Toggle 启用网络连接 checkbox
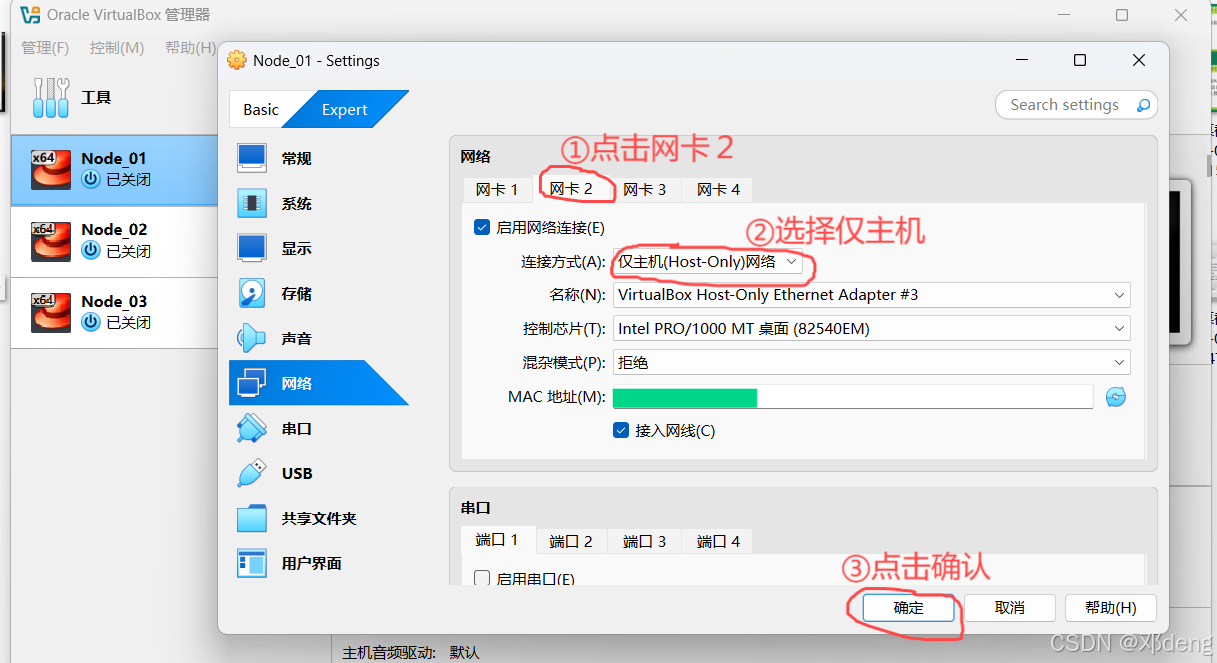Image resolution: width=1217 pixels, height=663 pixels. [482, 227]
